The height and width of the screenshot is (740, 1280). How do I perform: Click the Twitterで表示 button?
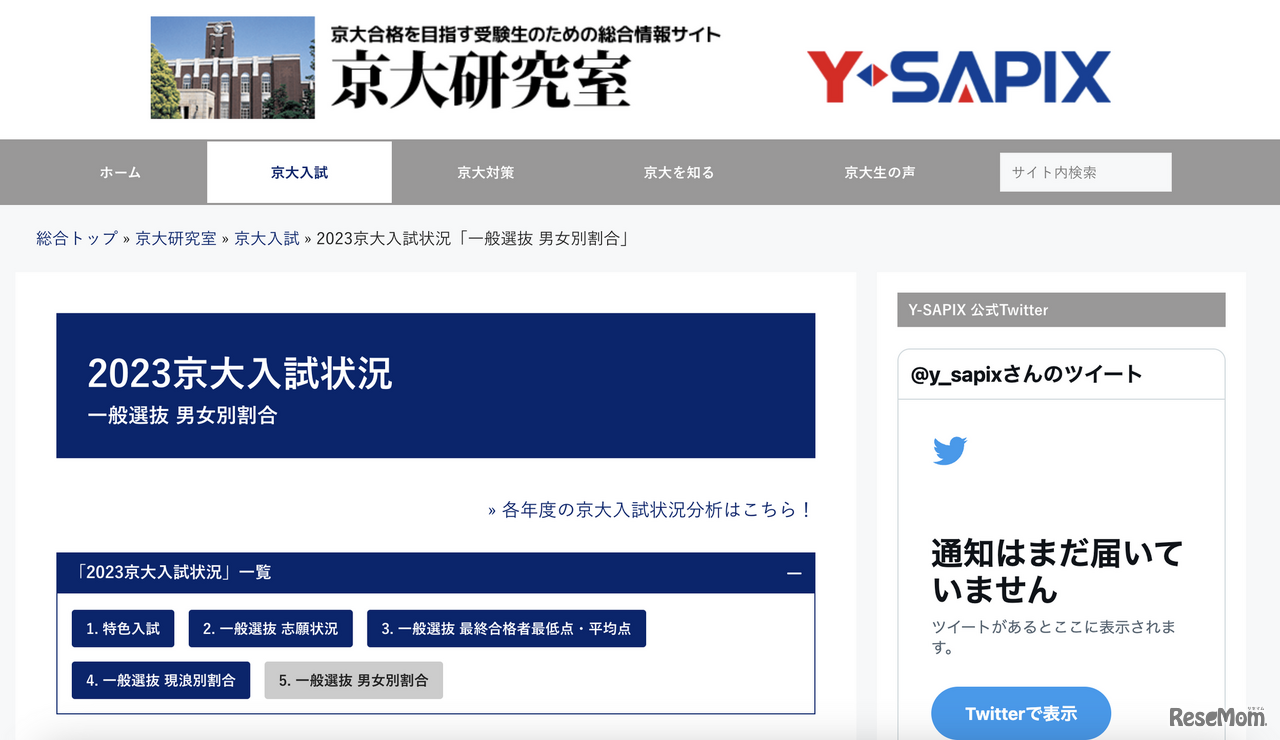[x=1021, y=713]
